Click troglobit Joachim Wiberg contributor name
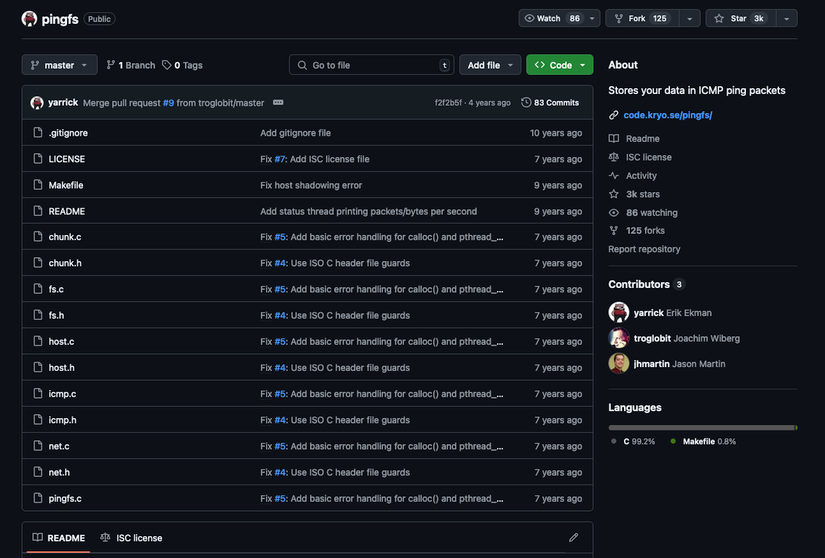This screenshot has width=825, height=558. tap(687, 338)
